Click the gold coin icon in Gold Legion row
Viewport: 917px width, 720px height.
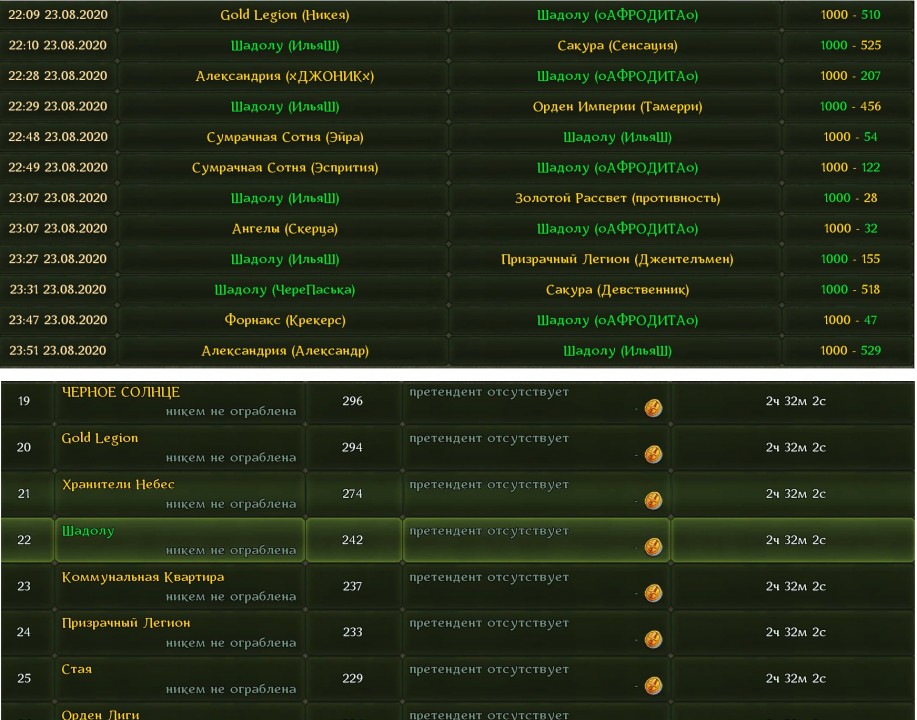[653, 453]
